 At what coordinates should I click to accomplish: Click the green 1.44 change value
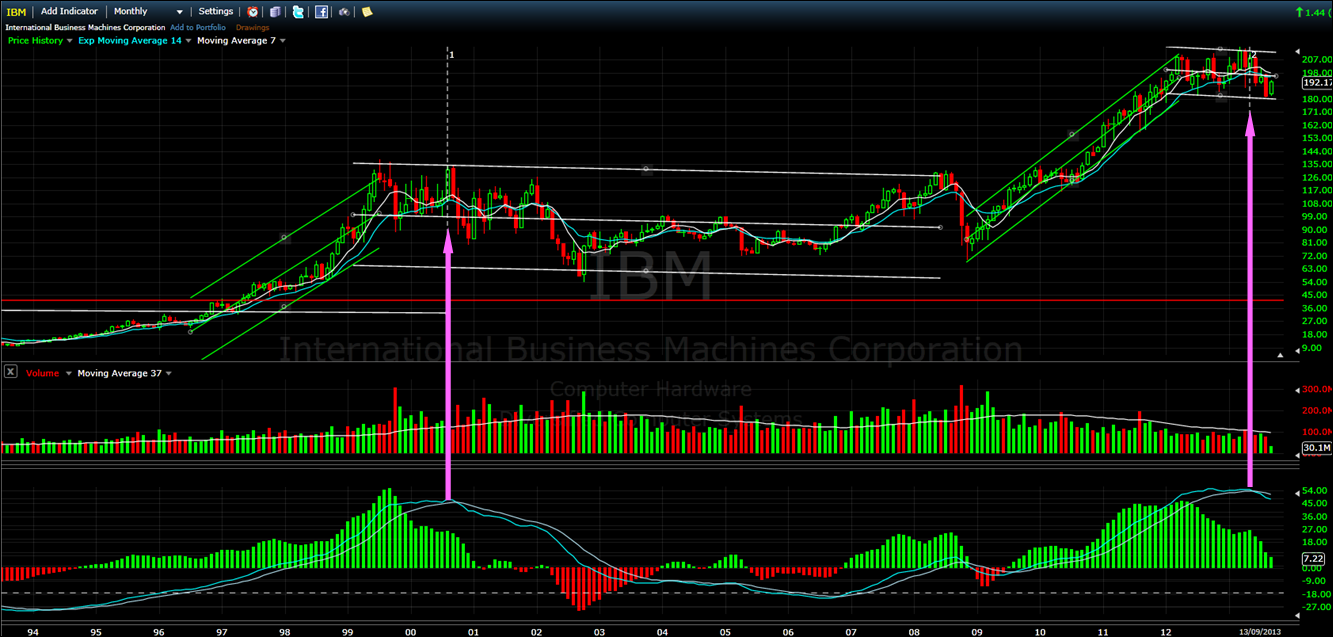point(1313,11)
